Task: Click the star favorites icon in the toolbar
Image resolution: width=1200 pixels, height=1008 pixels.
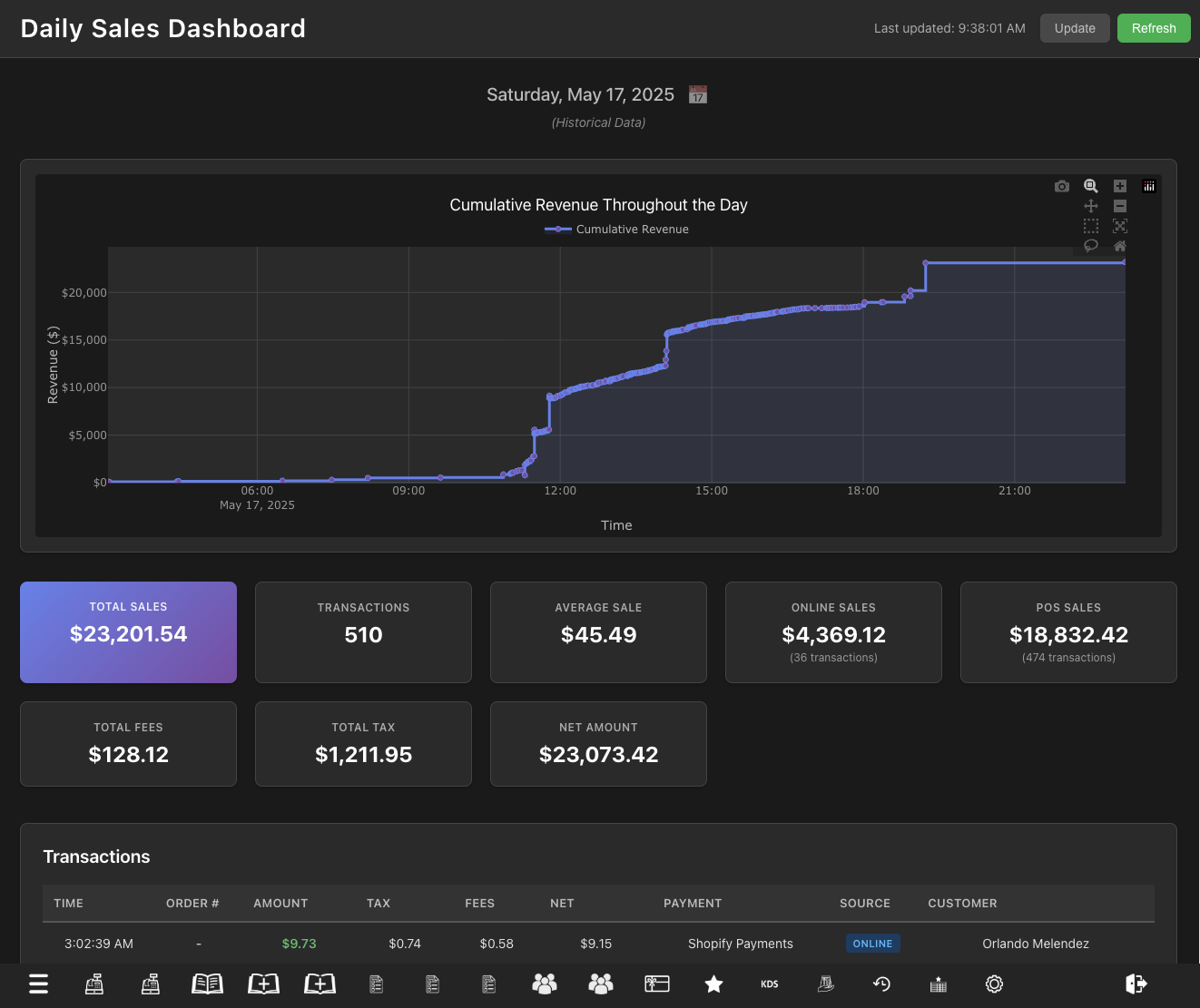Action: [x=713, y=984]
